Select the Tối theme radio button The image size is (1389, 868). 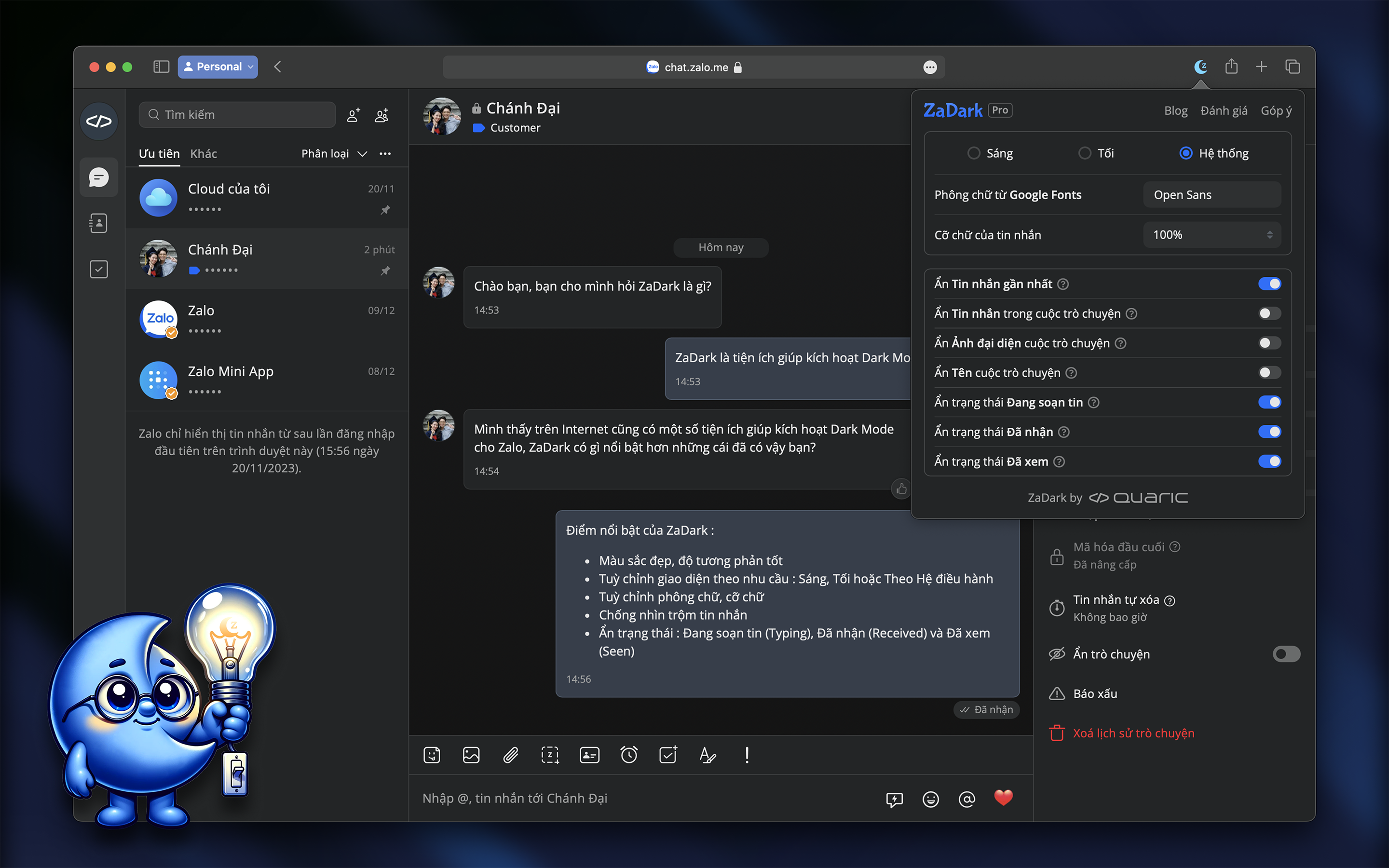click(x=1084, y=153)
